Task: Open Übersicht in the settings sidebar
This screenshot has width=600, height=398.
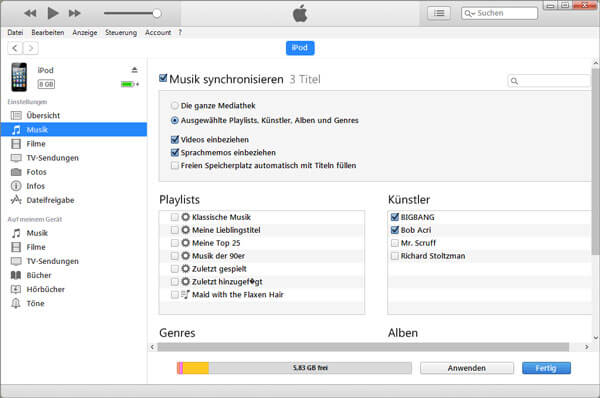Action: click(73, 116)
